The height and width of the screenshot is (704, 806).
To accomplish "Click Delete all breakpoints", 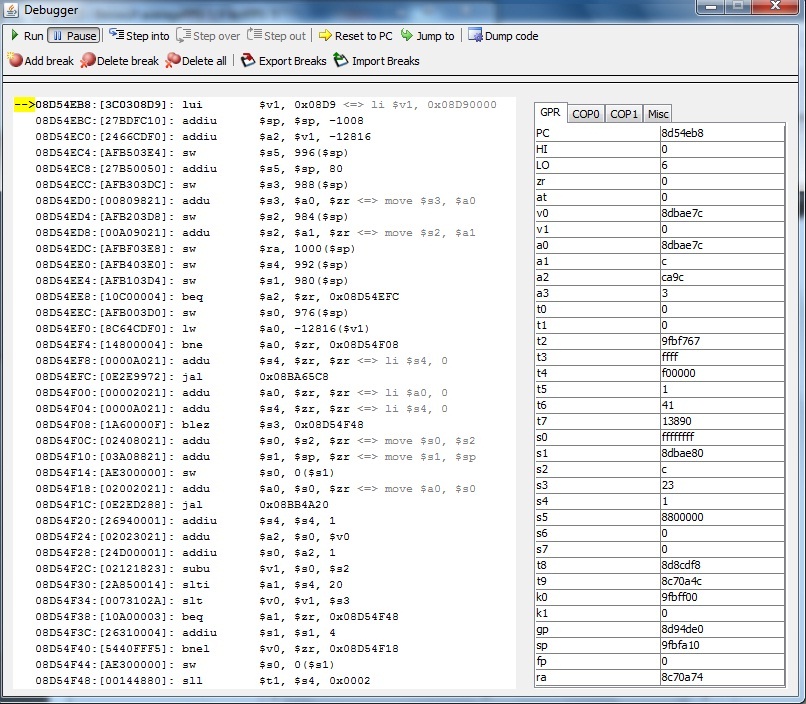I will coord(196,61).
